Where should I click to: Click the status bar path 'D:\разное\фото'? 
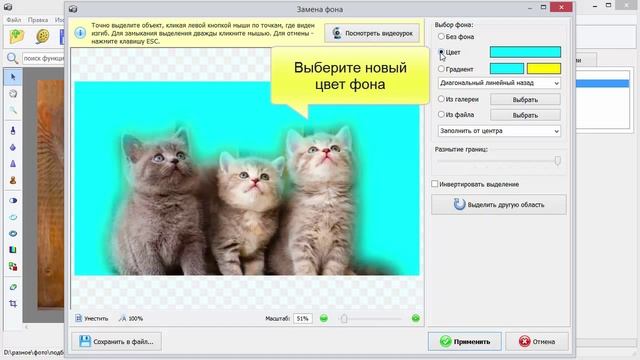tap(34, 352)
